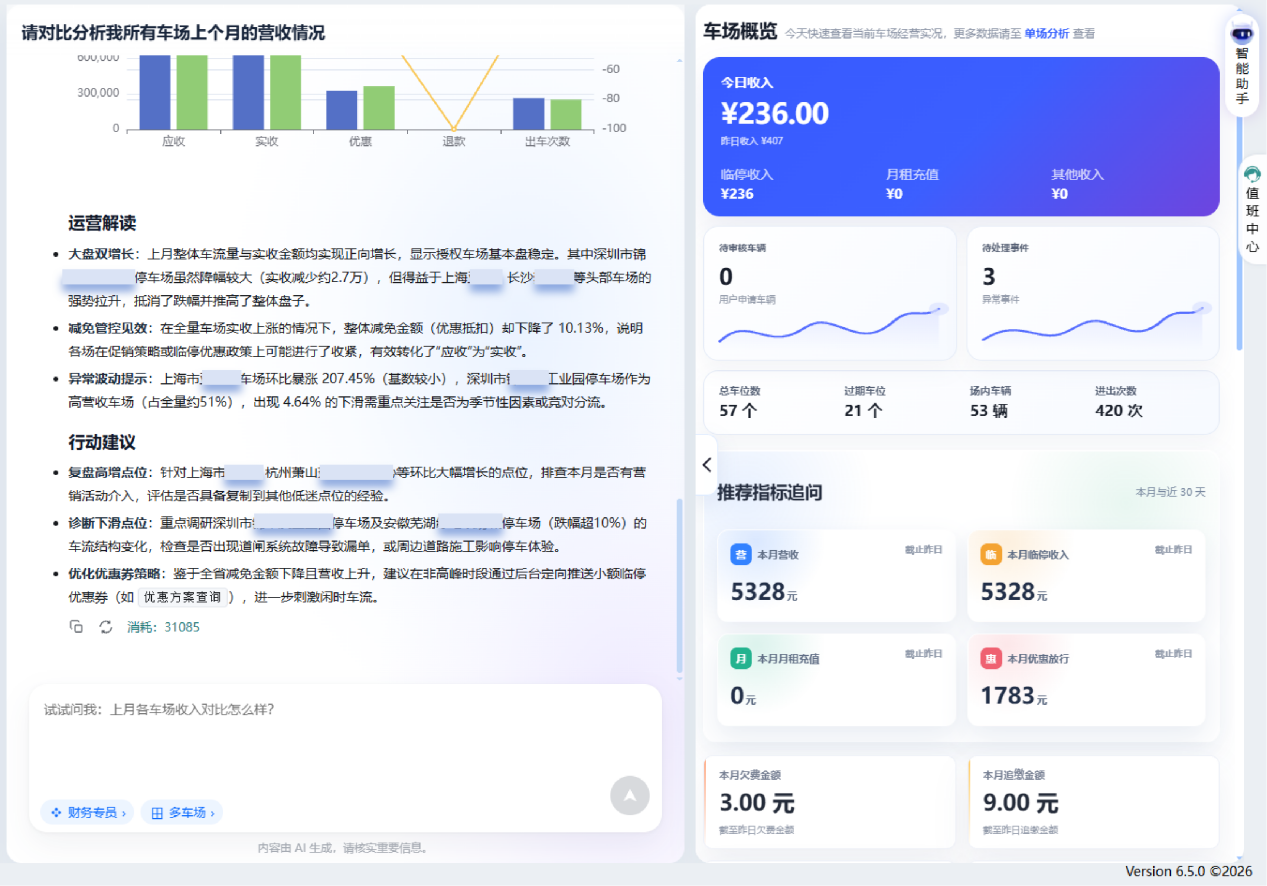
Task: Click the 昨日收入 ¥407 text
Action: pyautogui.click(x=752, y=141)
